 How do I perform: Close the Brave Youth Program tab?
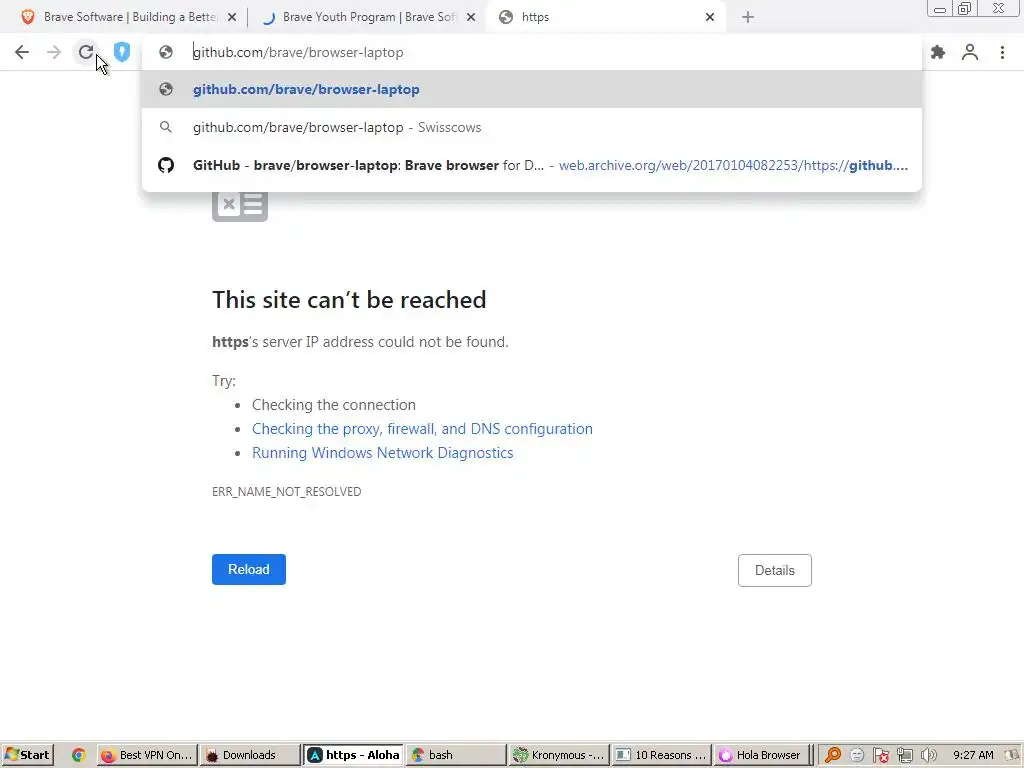[x=471, y=17]
